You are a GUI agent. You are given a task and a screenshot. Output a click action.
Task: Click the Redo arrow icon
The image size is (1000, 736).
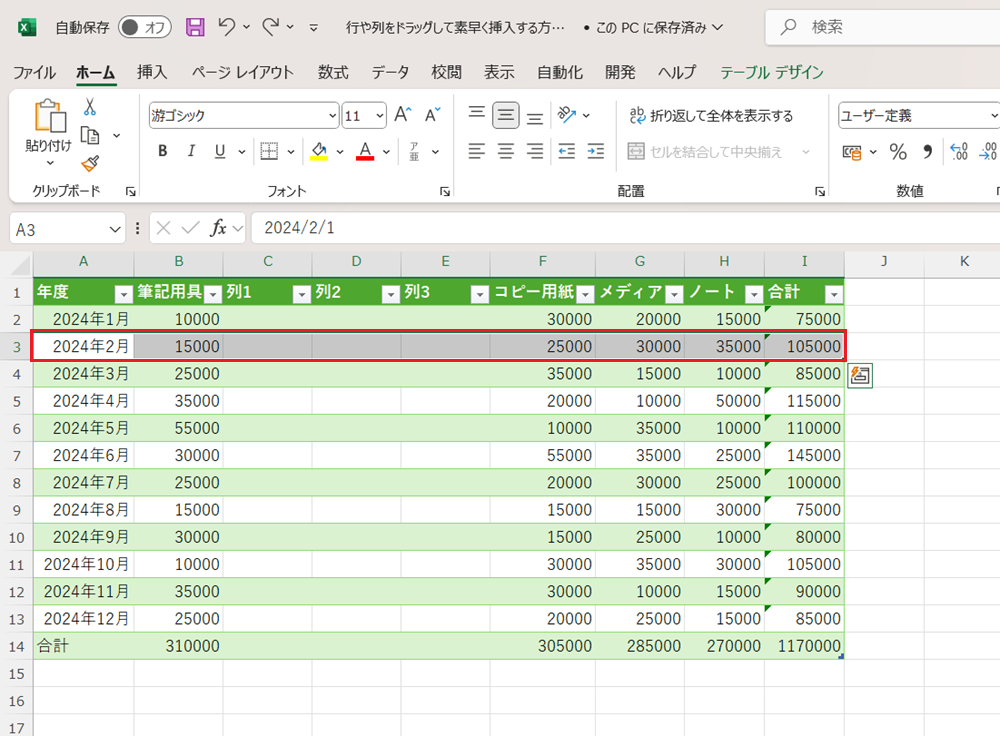tap(270, 27)
